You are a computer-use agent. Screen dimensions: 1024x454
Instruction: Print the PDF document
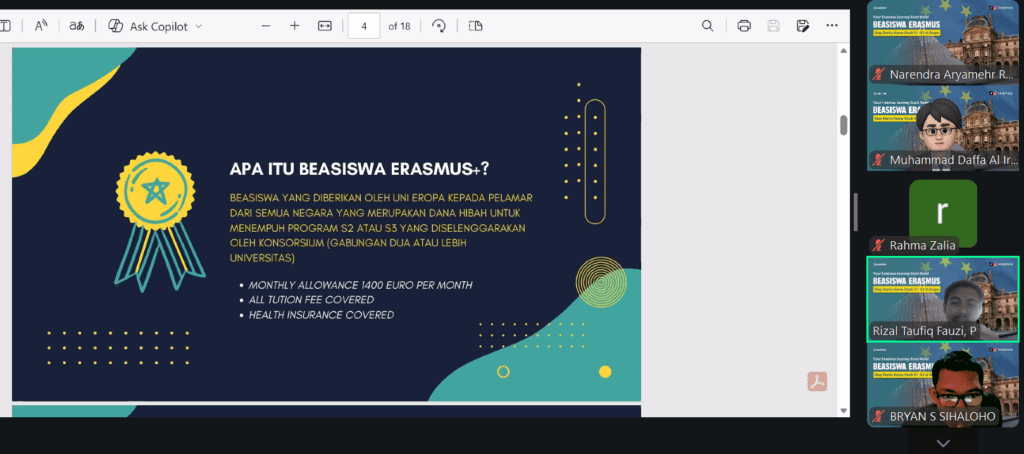[744, 26]
